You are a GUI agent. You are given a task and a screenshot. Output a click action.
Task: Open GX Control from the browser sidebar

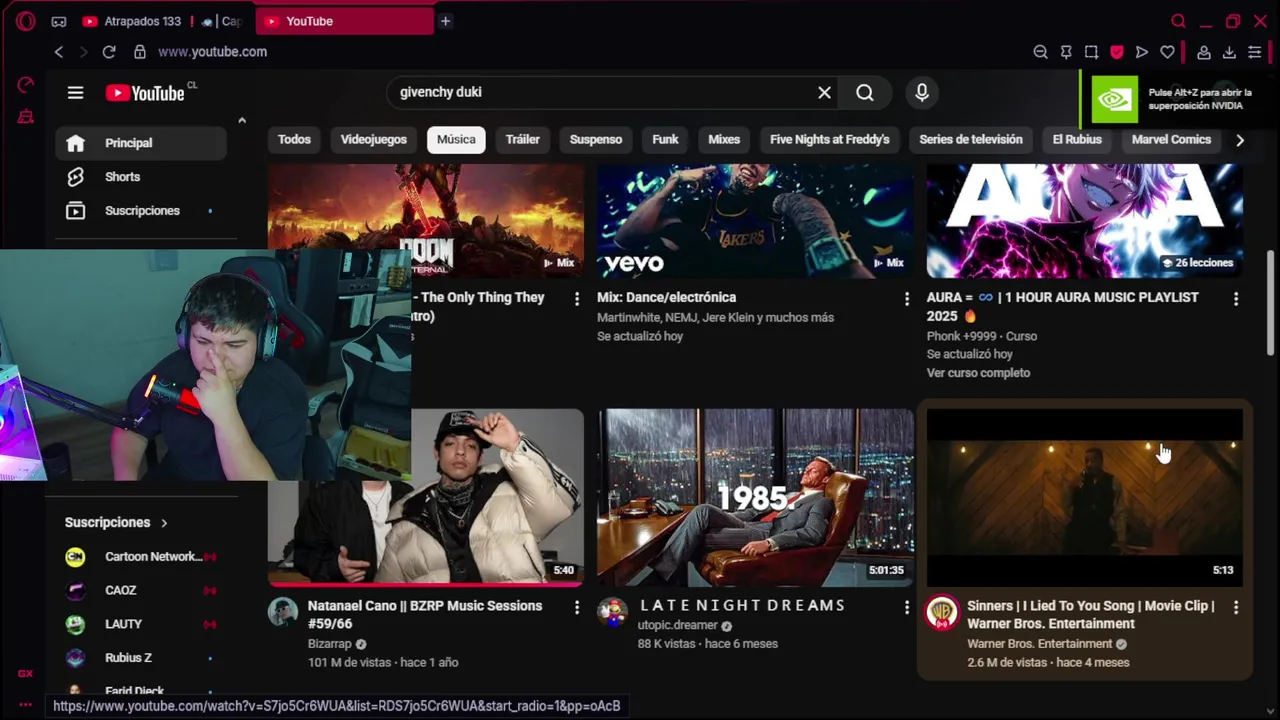pos(26,85)
